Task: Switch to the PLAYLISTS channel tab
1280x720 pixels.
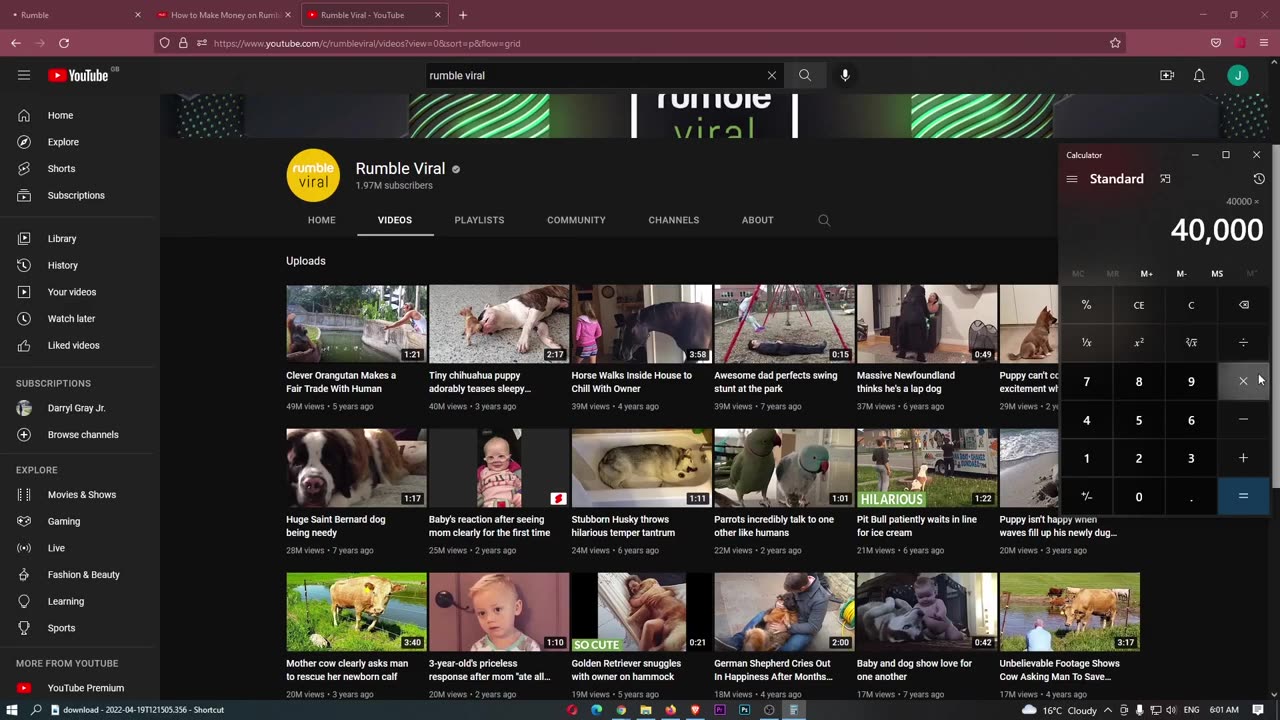Action: (479, 220)
